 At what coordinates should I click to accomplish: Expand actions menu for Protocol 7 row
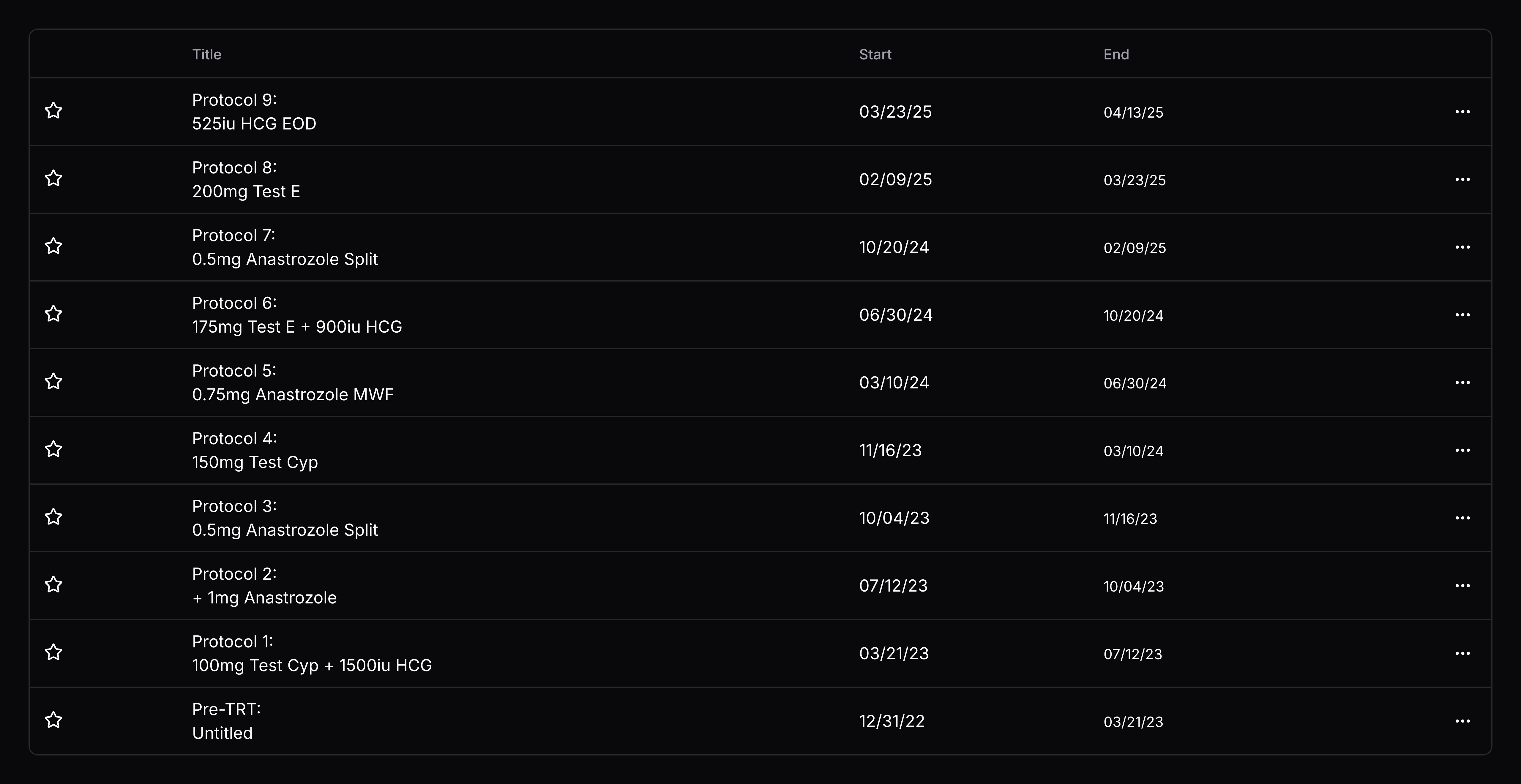pyautogui.click(x=1462, y=247)
